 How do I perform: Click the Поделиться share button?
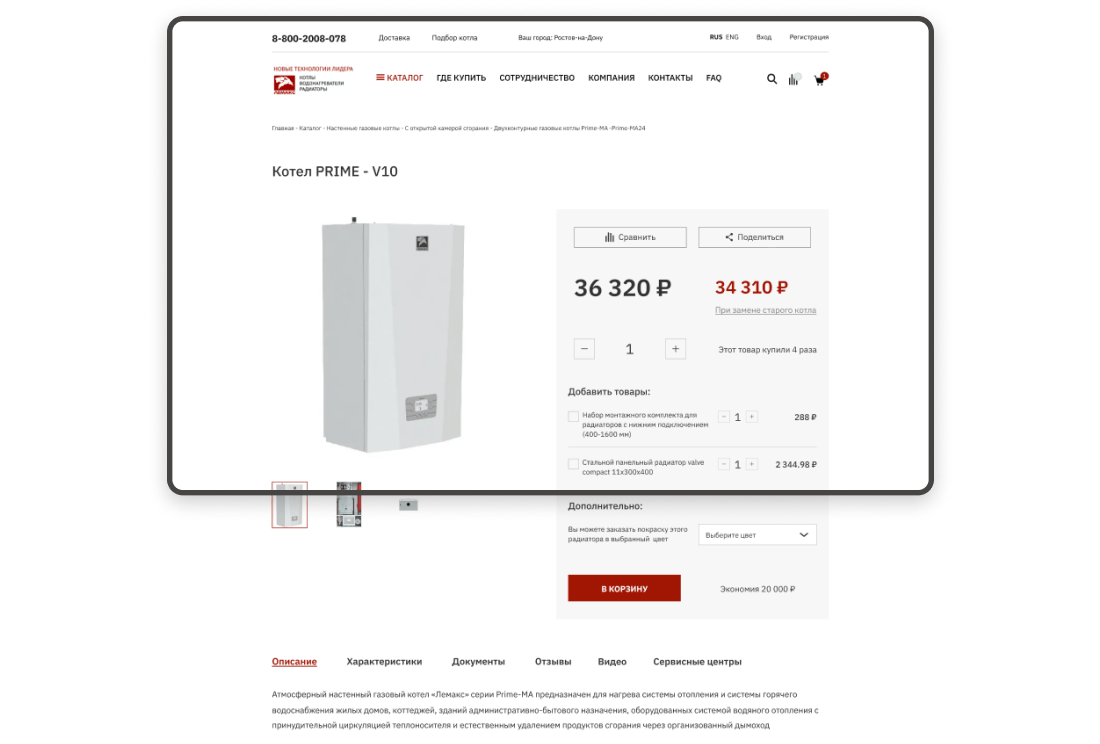click(754, 237)
